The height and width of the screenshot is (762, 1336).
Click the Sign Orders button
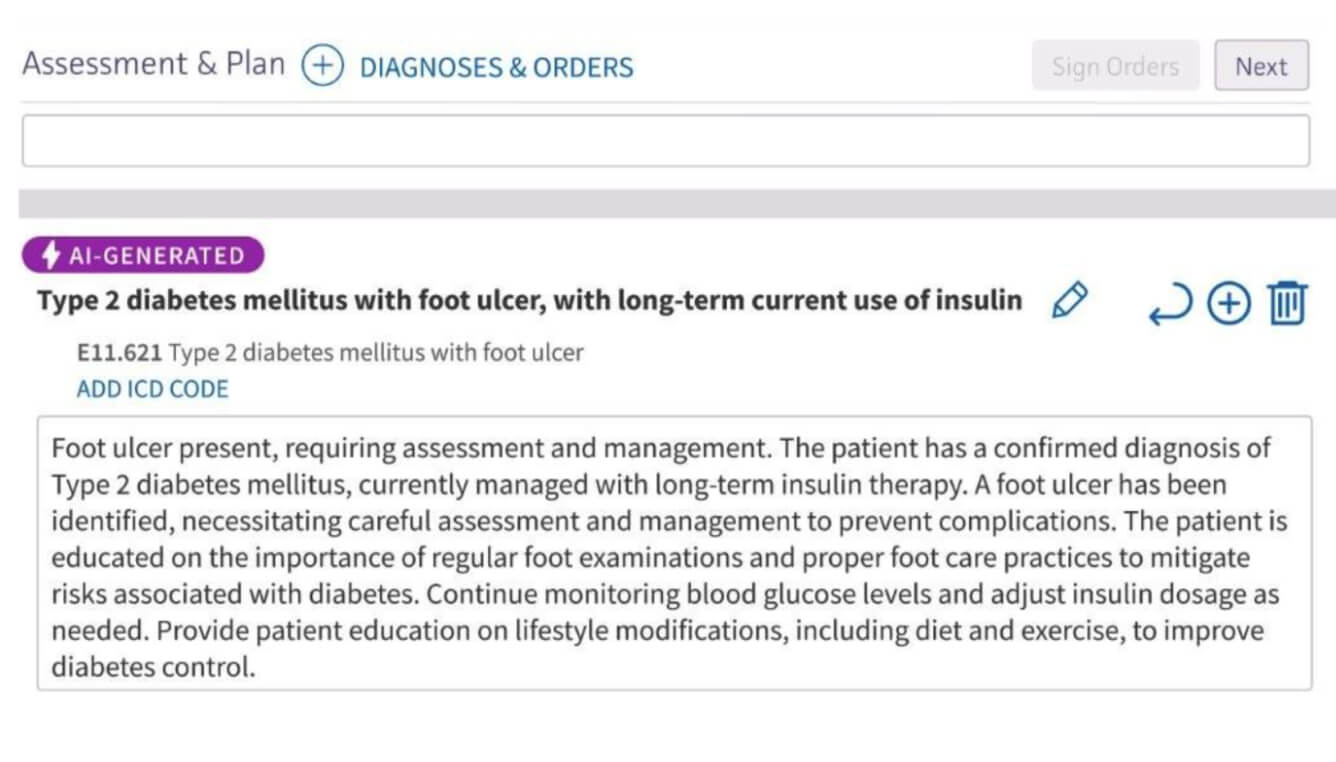tap(1115, 66)
